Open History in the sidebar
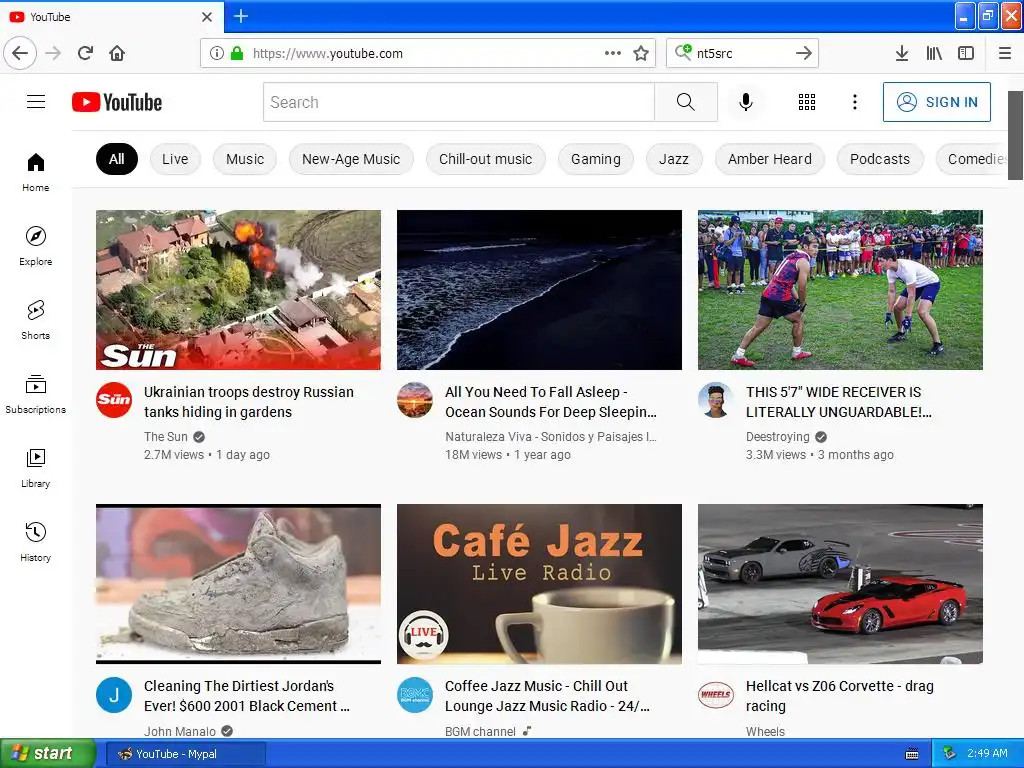 point(35,542)
